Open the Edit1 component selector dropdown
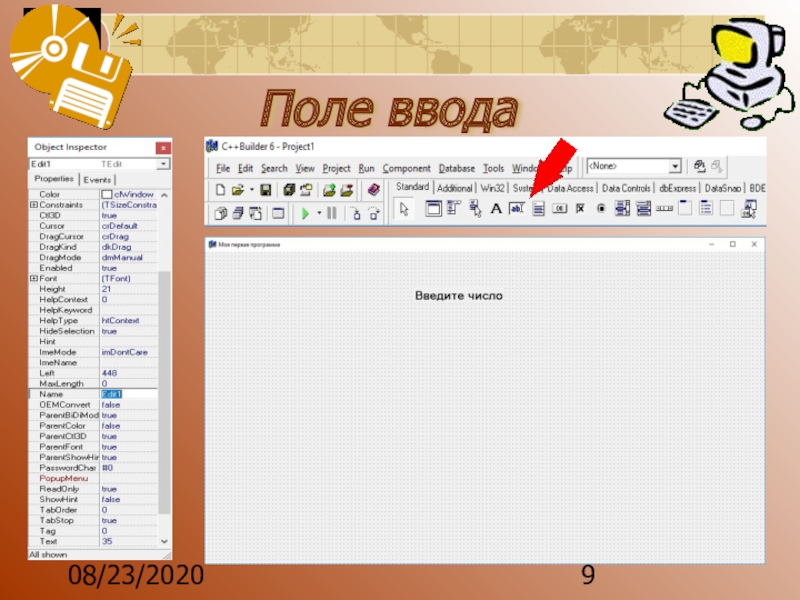The height and width of the screenshot is (600, 800). point(164,163)
